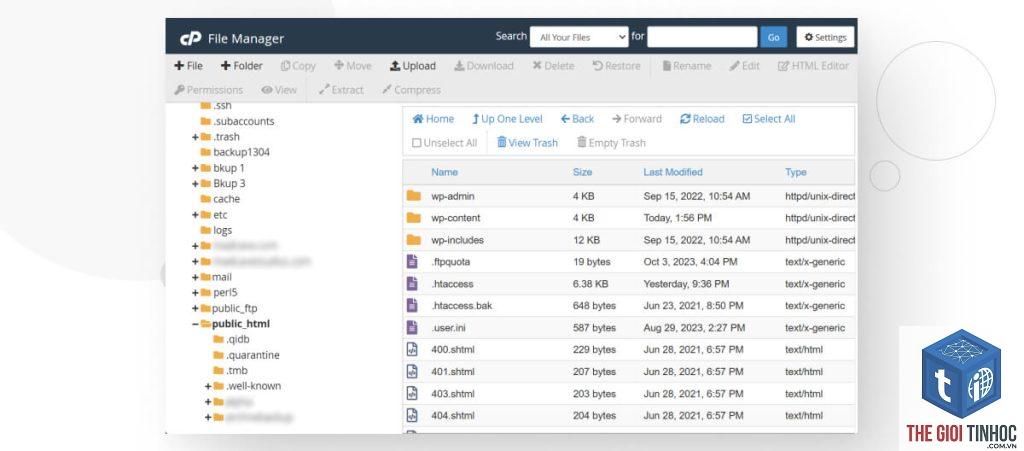
Task: Select .quarantine in the folder tree
Action: point(253,355)
